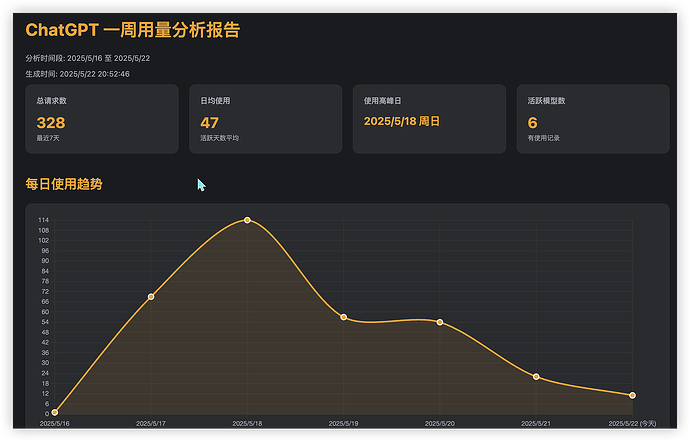Image resolution: width=690 pixels, height=441 pixels.
Task: Click the x-axis label 2025/5/17
Action: click(x=151, y=423)
